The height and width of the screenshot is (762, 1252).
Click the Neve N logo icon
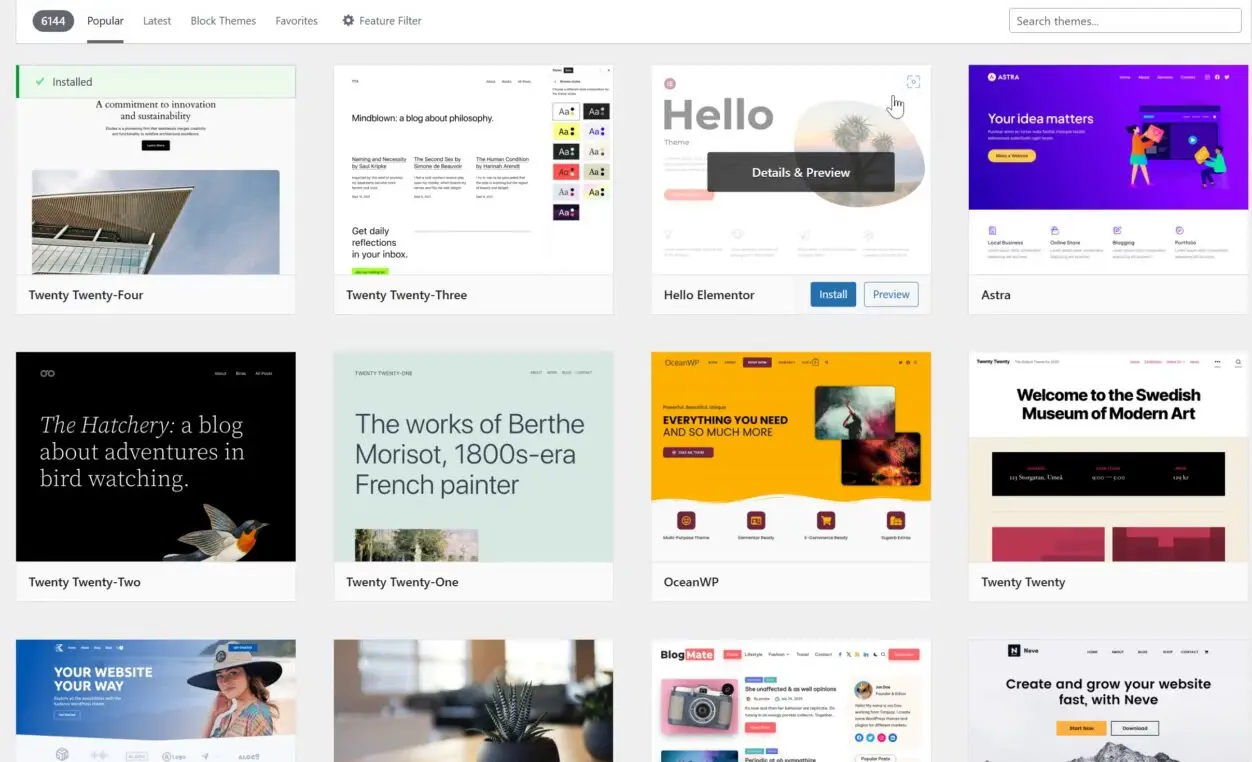[x=1013, y=651]
